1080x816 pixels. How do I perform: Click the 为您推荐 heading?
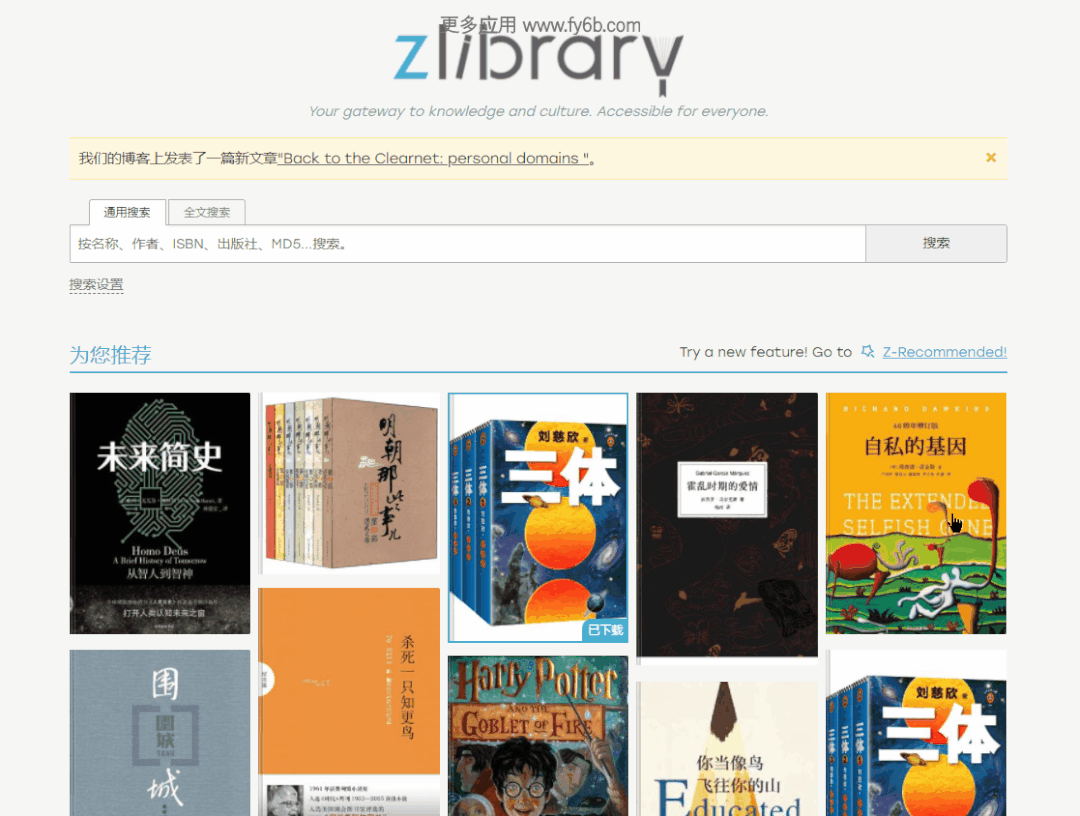tap(110, 355)
